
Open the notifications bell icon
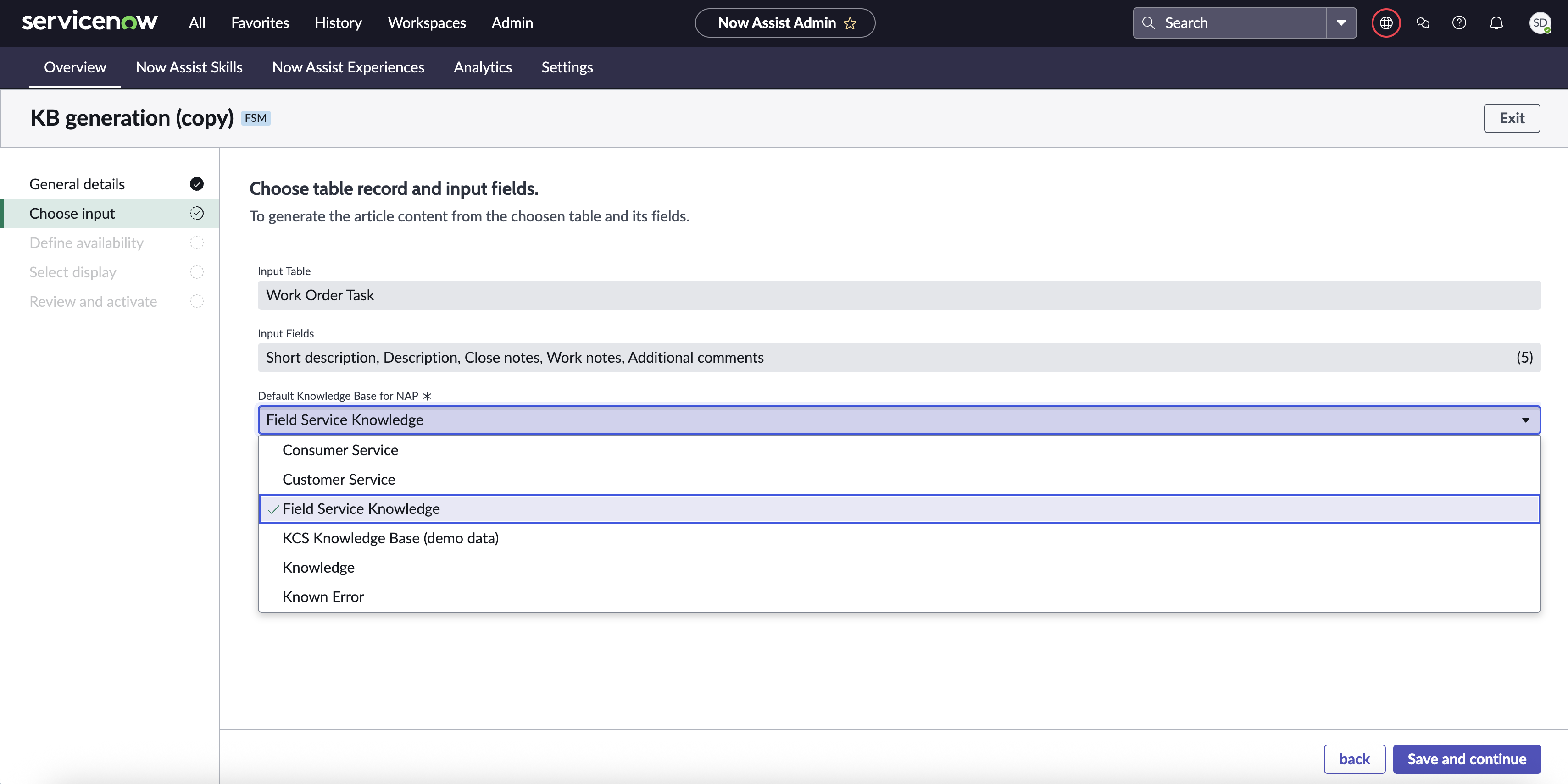click(1496, 23)
